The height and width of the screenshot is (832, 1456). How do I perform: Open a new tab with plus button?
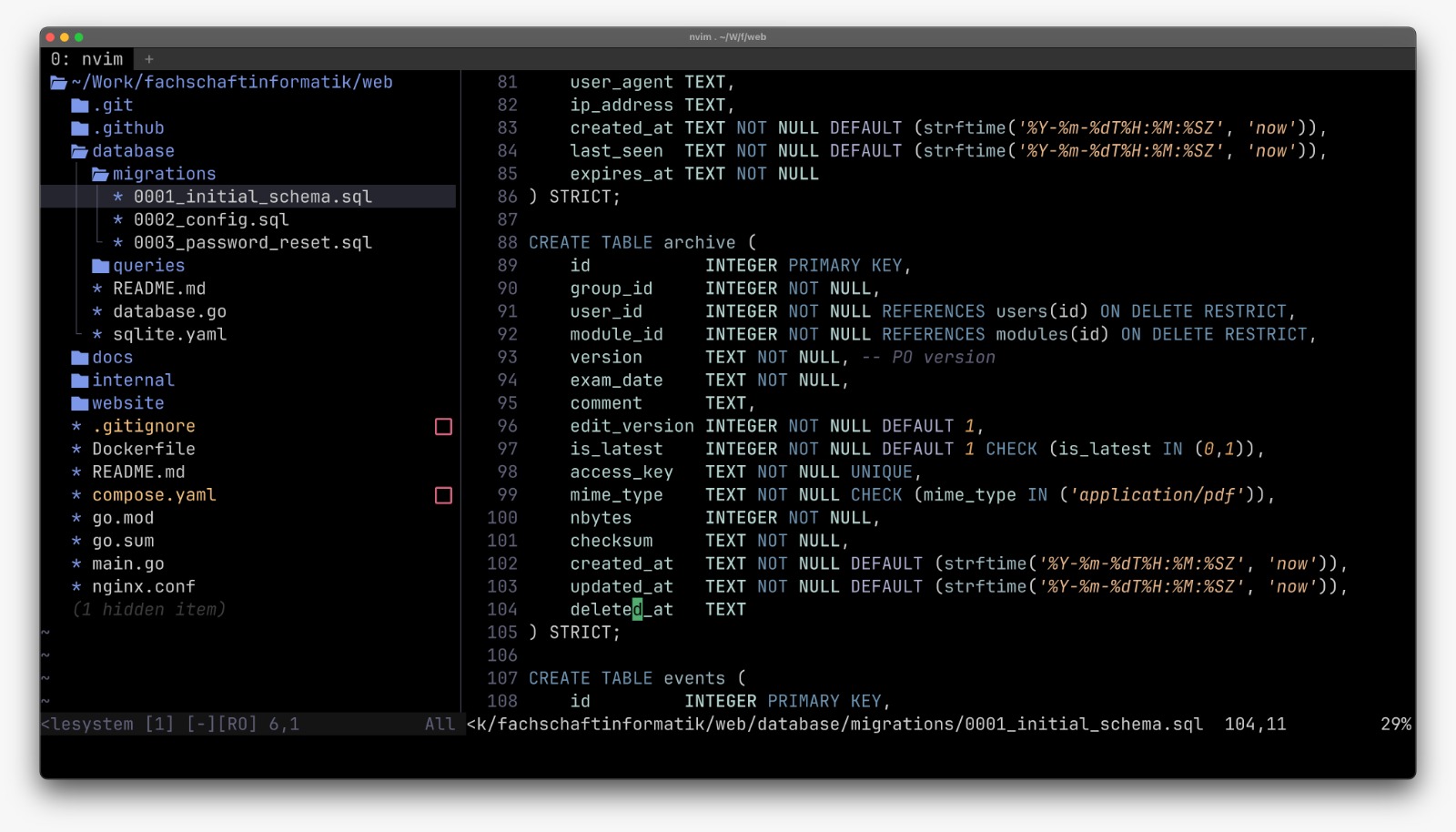point(149,59)
